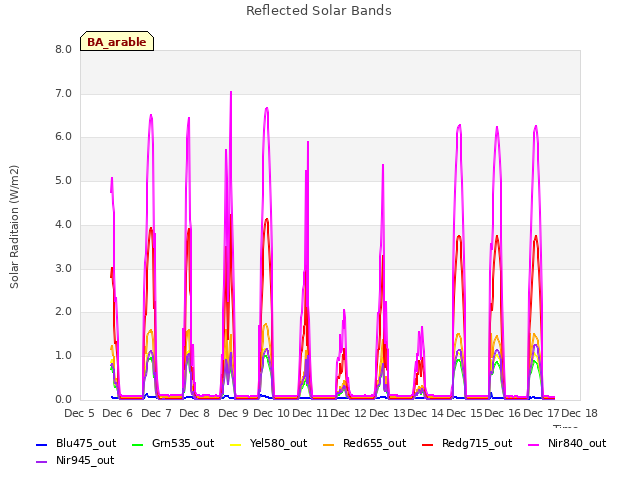The image size is (640, 480).
Task: Click the Dec 18 x-axis tick label
Action: [x=579, y=413]
